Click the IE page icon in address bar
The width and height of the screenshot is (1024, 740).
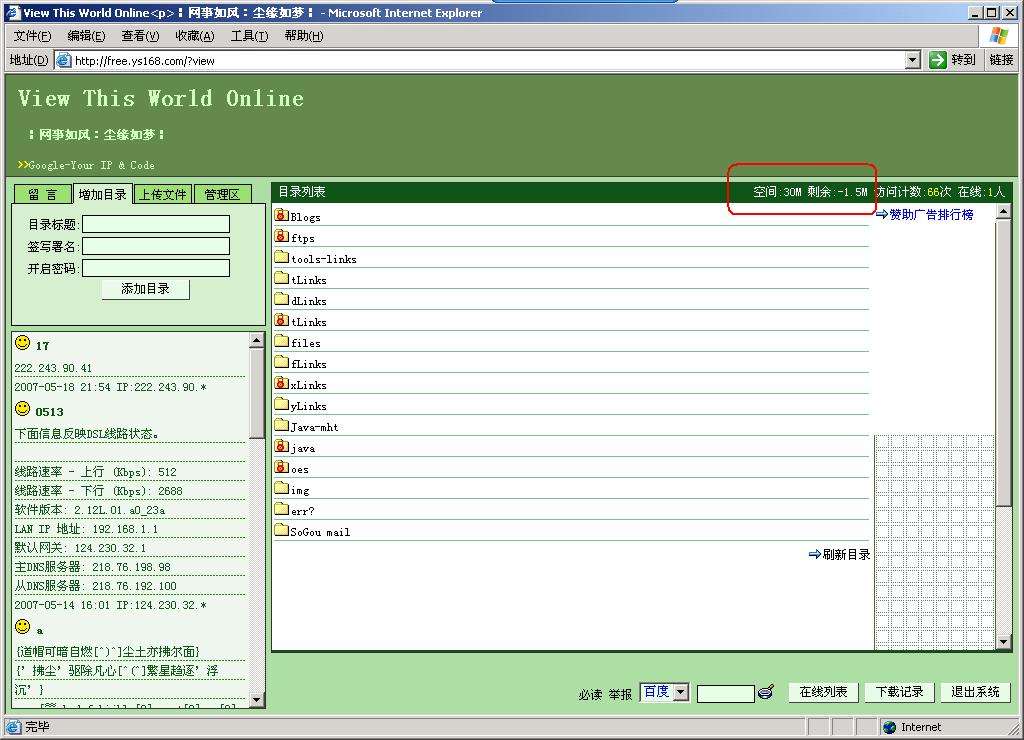point(63,60)
